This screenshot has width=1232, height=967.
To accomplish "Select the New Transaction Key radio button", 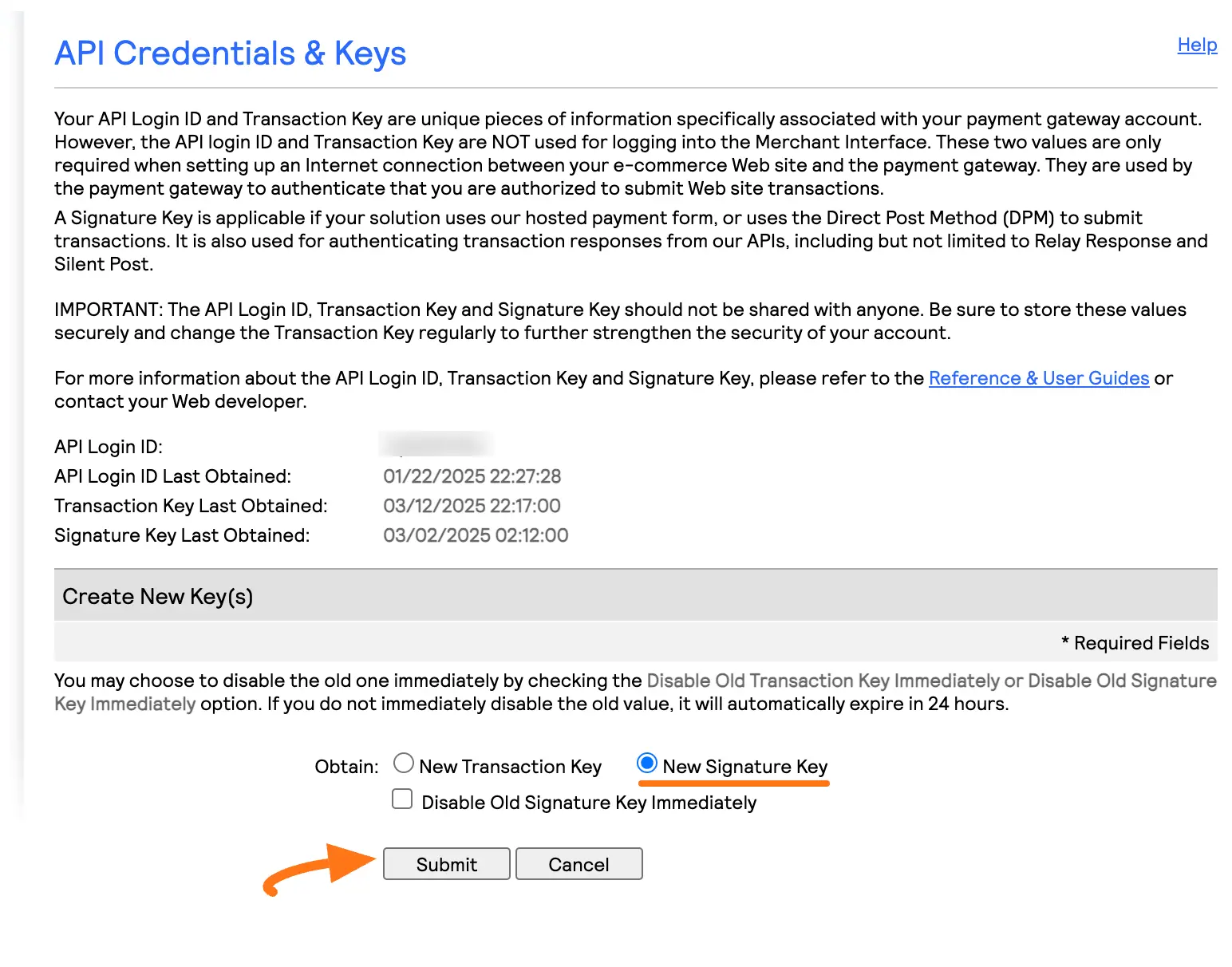I will click(404, 764).
